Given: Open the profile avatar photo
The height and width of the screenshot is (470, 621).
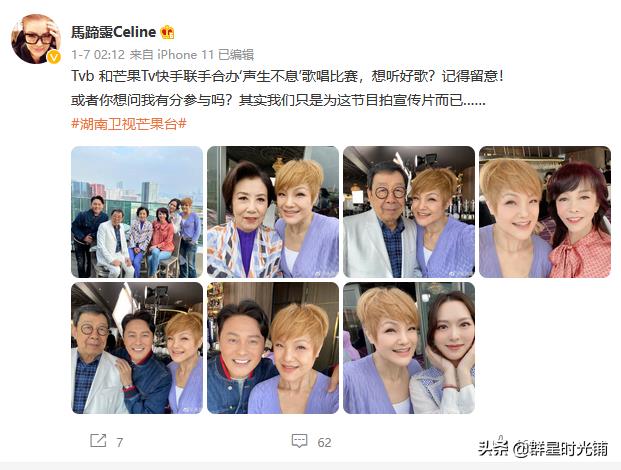Looking at the screenshot, I should pyautogui.click(x=36, y=39).
